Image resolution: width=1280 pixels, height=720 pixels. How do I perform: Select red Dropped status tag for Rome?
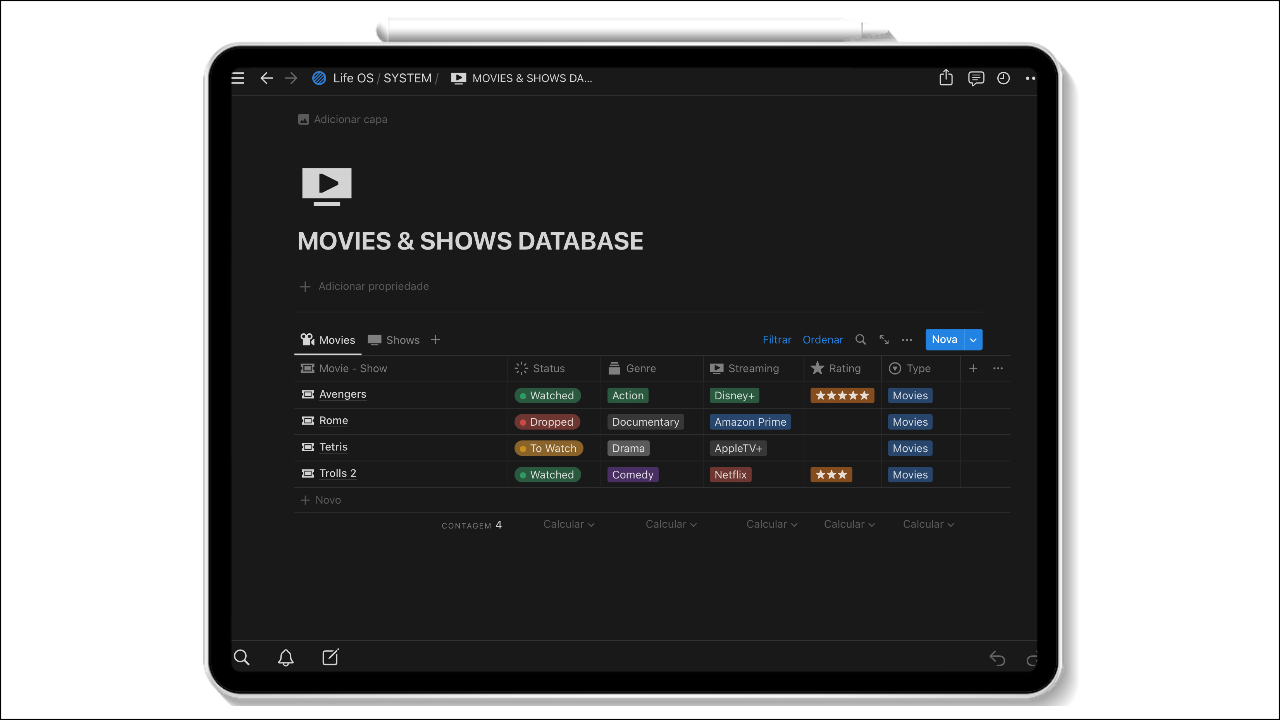548,422
